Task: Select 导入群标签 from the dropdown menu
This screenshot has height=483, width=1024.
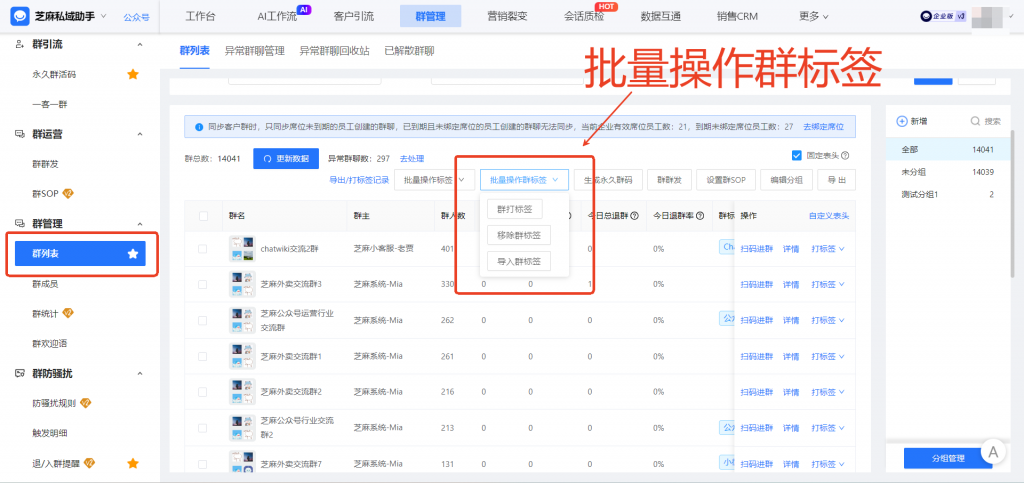Action: [519, 262]
